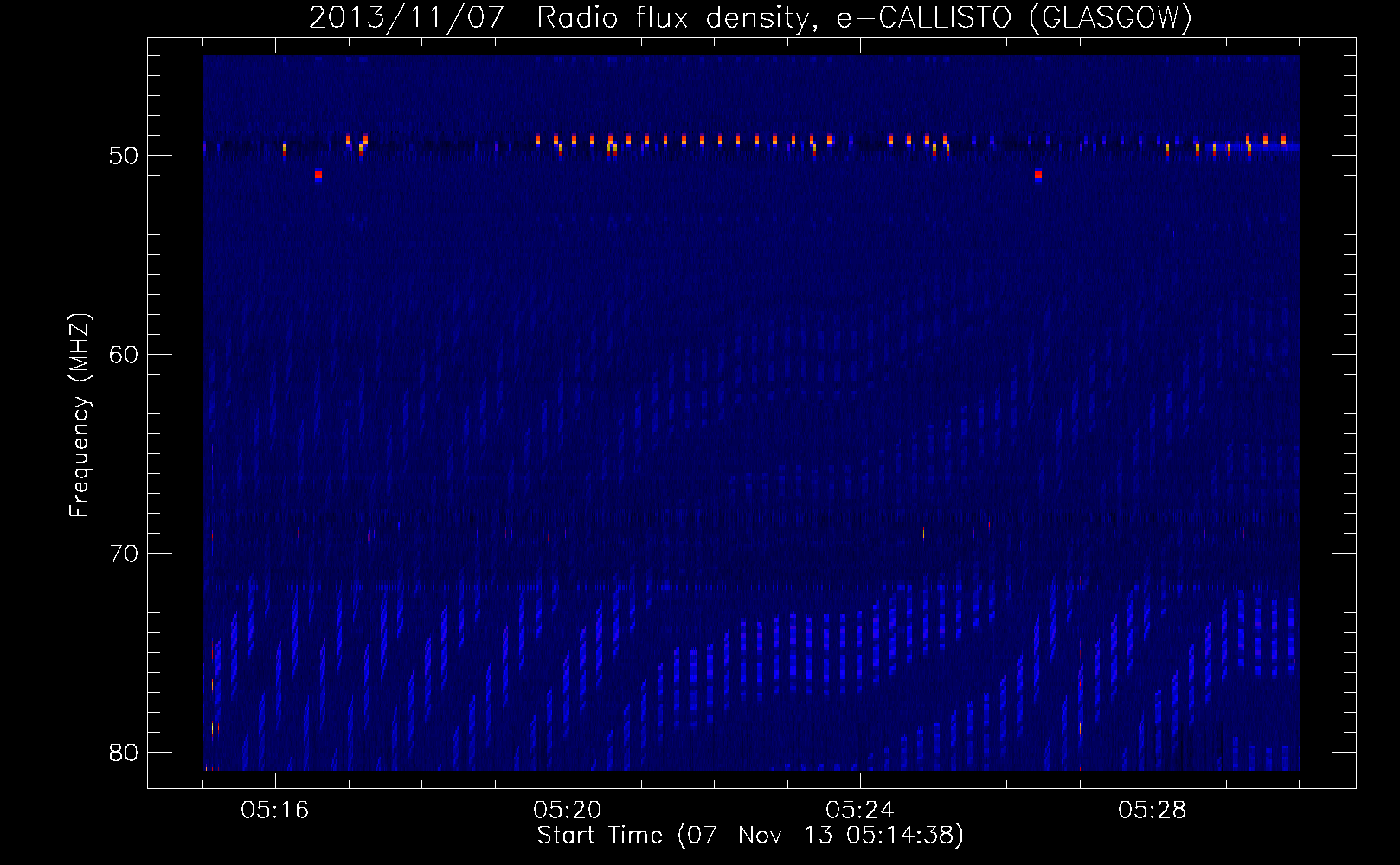This screenshot has width=1400, height=865.
Task: Click the 50 frequency tick label
Action: [124, 156]
